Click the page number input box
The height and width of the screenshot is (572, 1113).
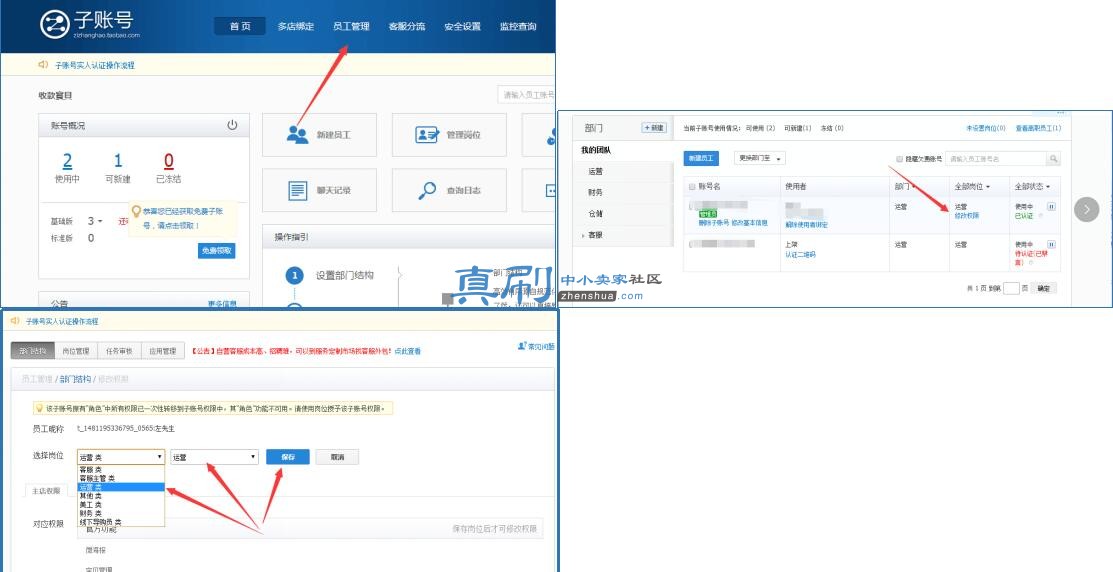[x=1011, y=288]
